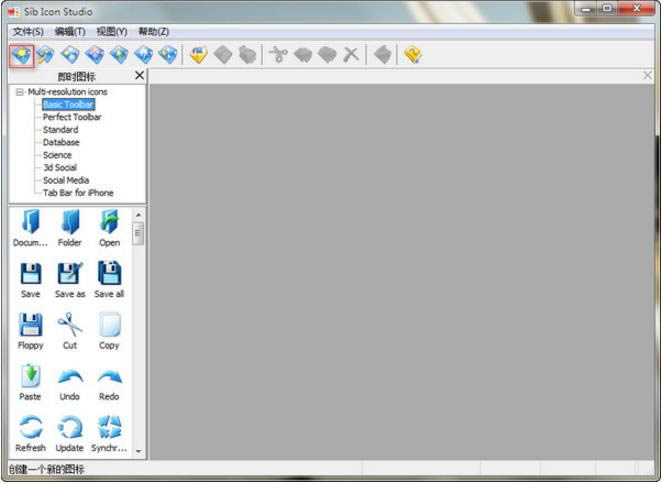The height and width of the screenshot is (485, 662).
Task: Pick the Paste icon thumbnail
Action: pyautogui.click(x=30, y=378)
